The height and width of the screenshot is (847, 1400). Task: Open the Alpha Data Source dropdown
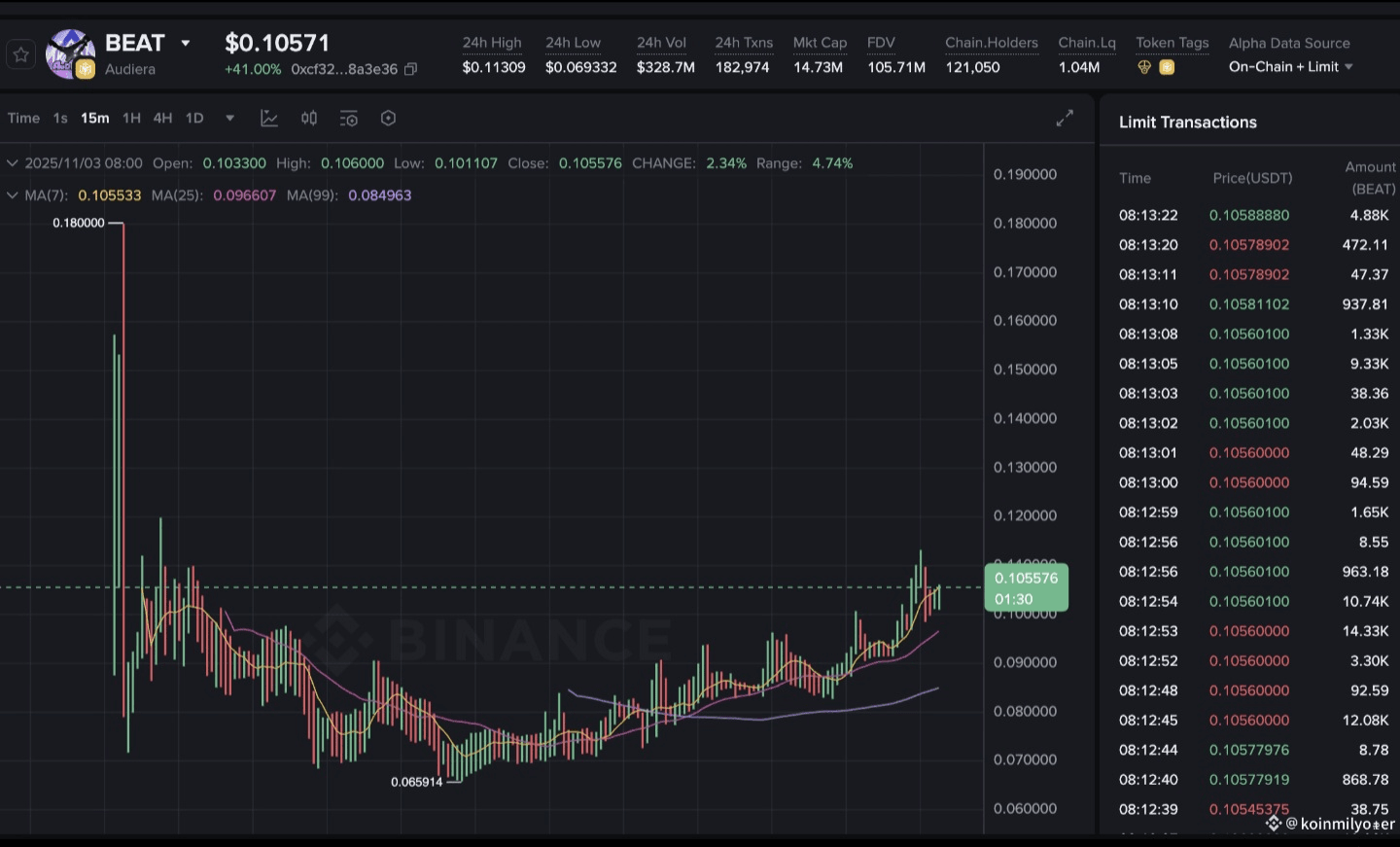1291,67
